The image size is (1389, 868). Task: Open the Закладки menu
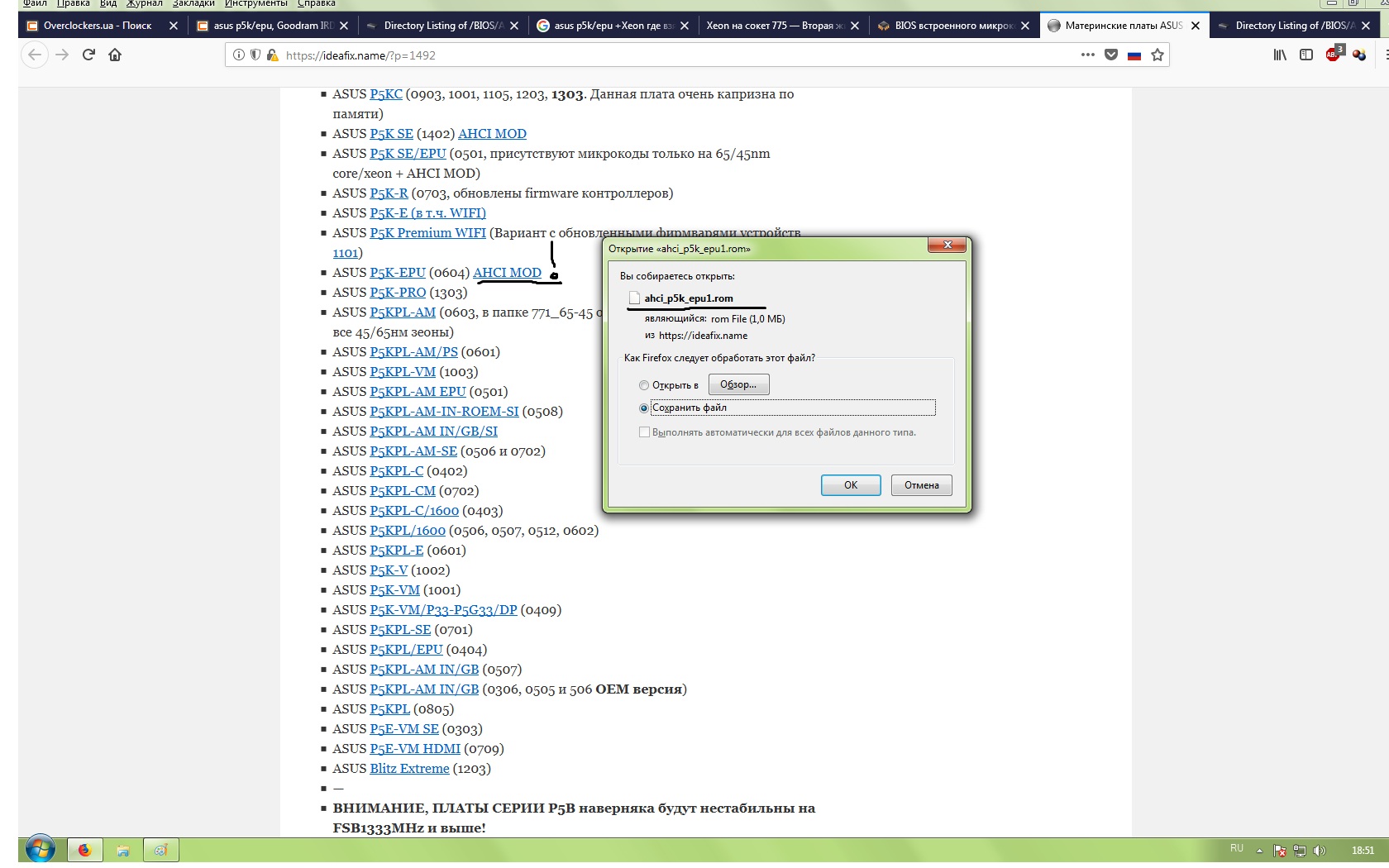(193, 4)
